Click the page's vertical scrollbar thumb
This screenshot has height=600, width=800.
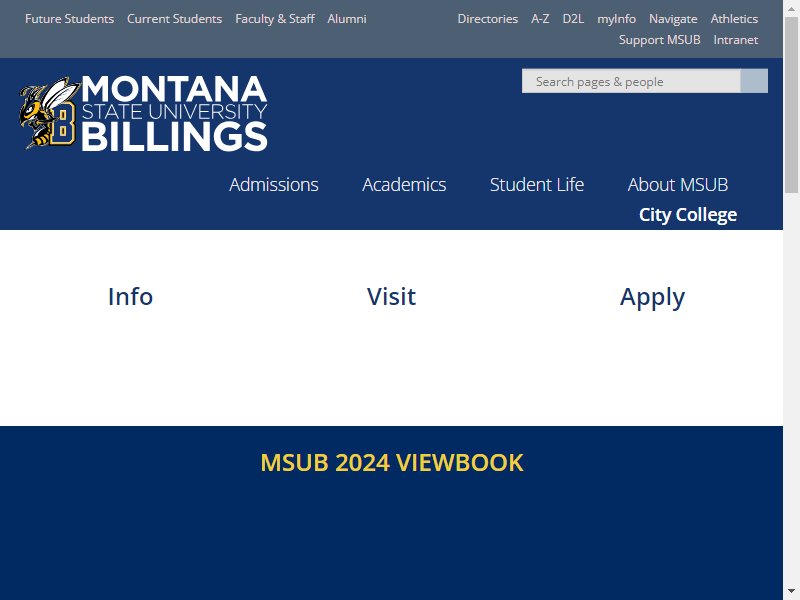coord(791,105)
